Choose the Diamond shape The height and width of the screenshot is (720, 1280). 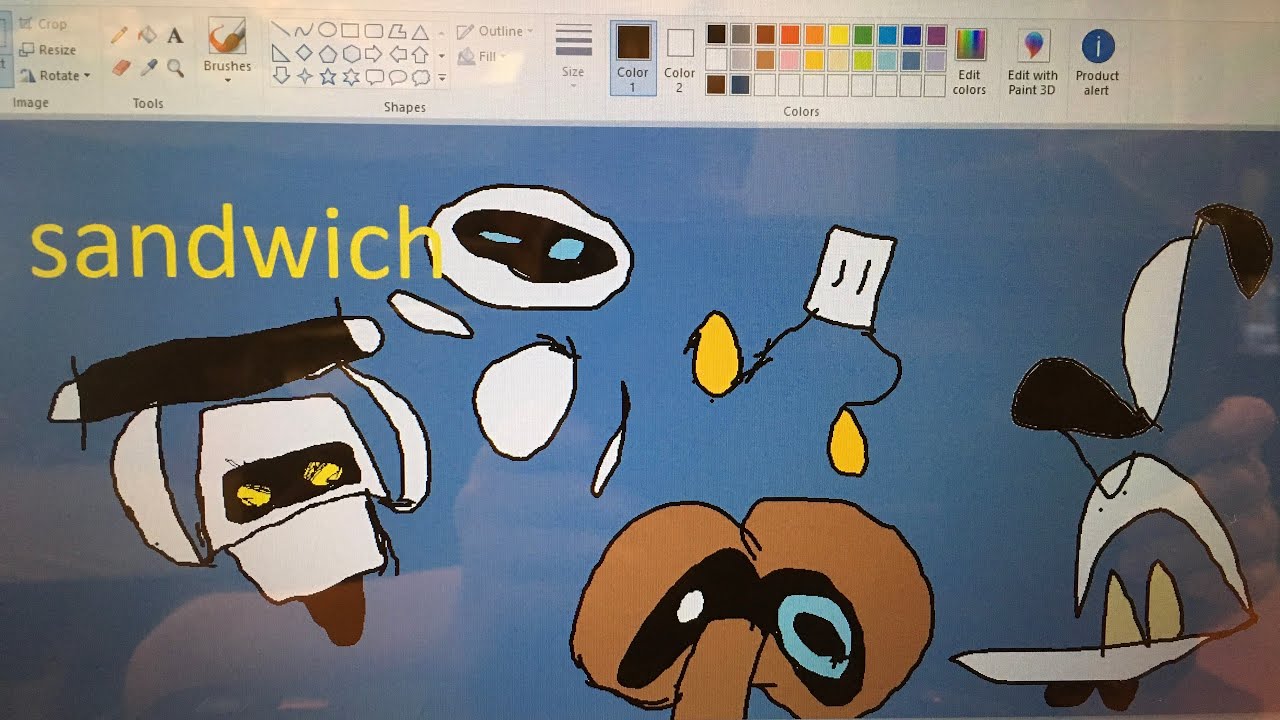(304, 54)
